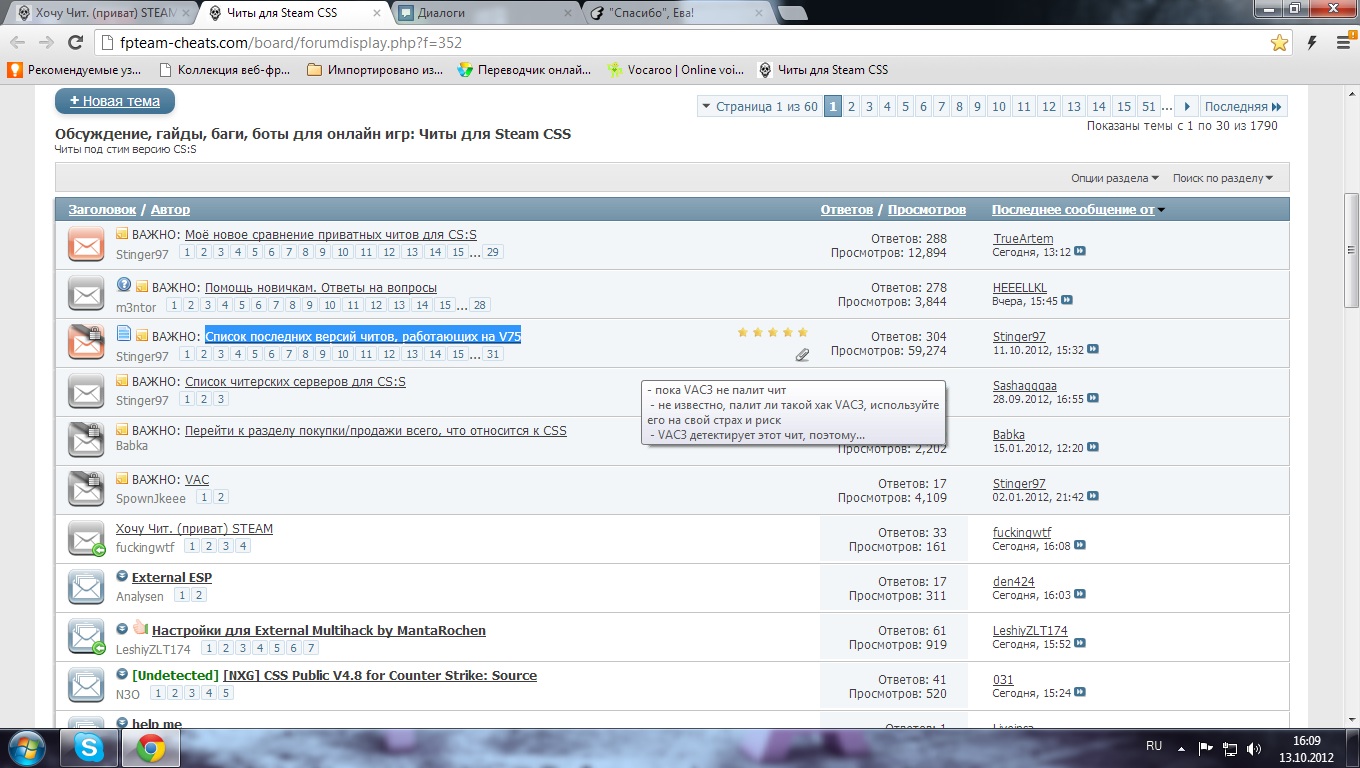The width and height of the screenshot is (1360, 768).
Task: Open the "External ESP" thread
Action: point(172,578)
